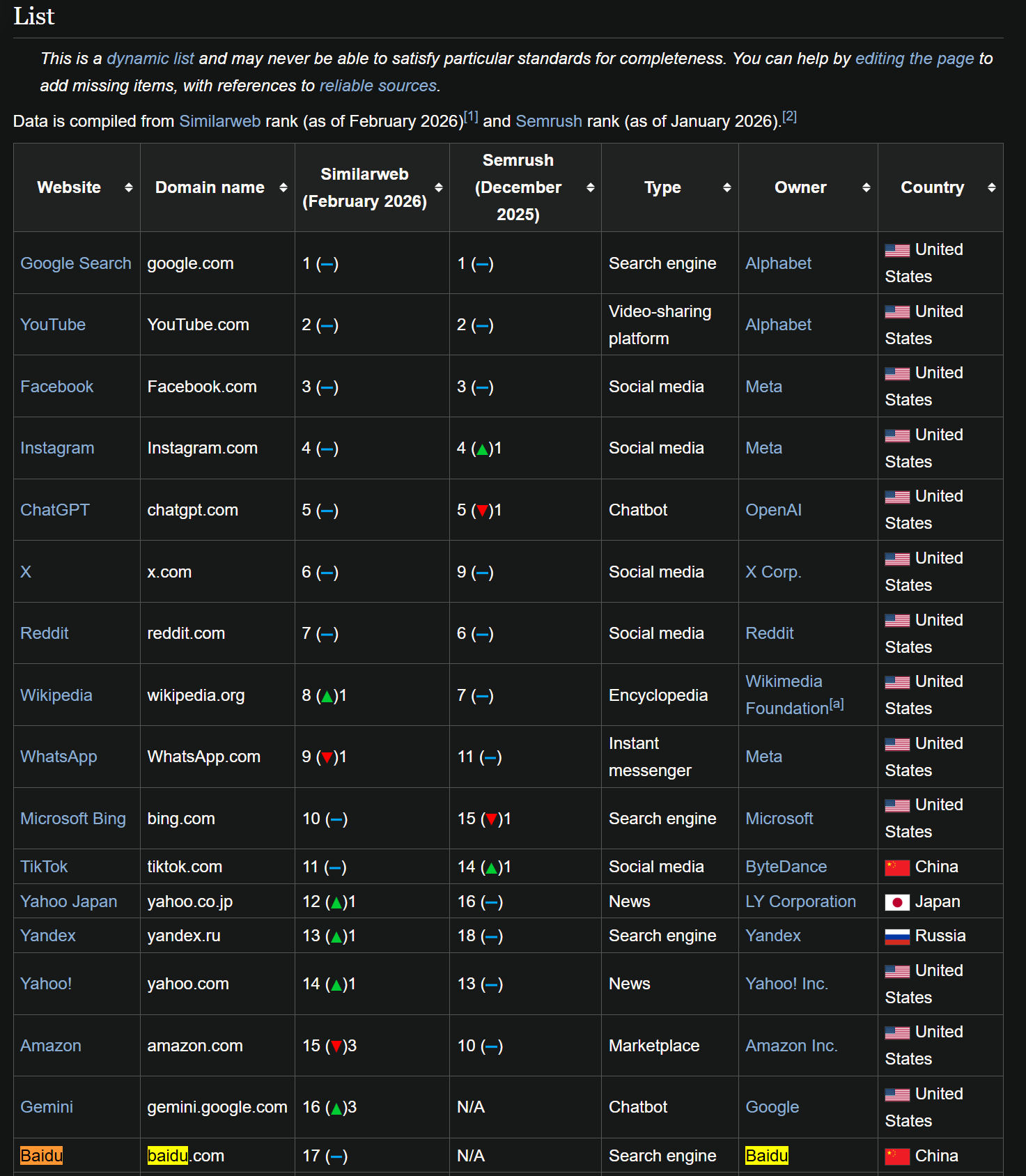Open the ByteDance owner link
This screenshot has height=1176, width=1026.
click(x=786, y=867)
